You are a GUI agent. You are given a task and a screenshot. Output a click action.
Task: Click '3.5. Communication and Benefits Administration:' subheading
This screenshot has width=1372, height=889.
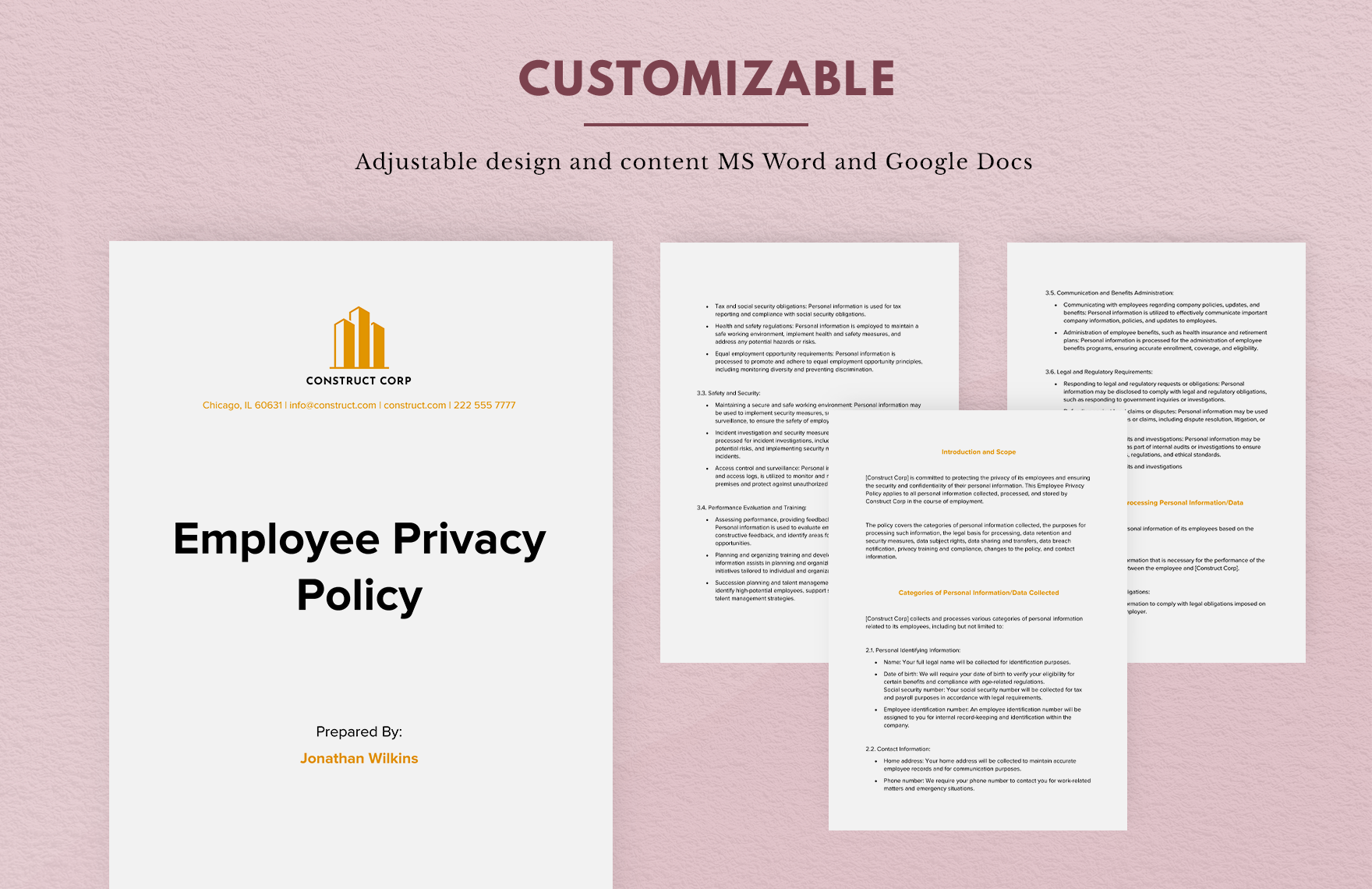[1109, 293]
